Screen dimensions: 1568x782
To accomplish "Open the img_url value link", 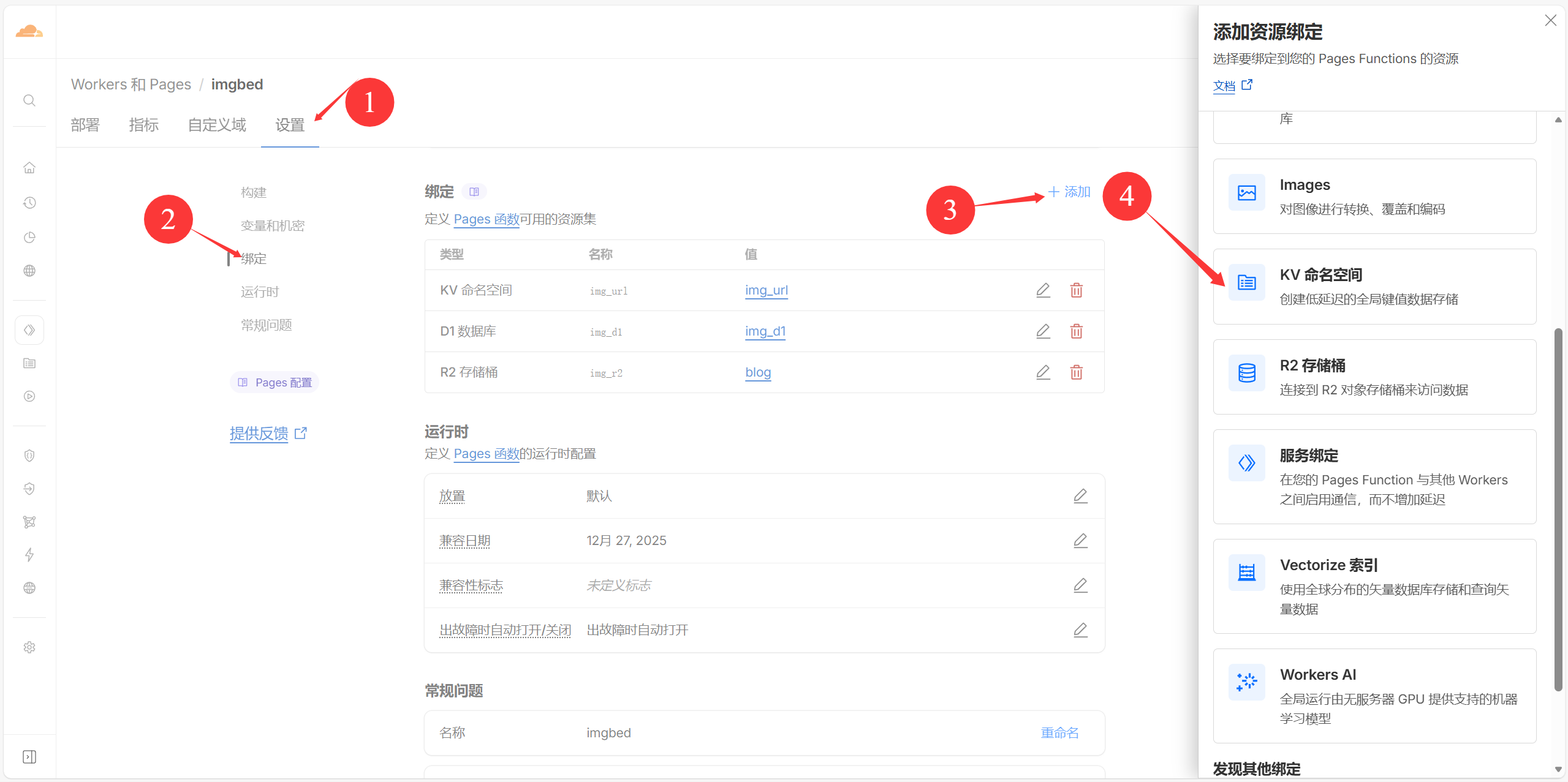I will tap(766, 290).
